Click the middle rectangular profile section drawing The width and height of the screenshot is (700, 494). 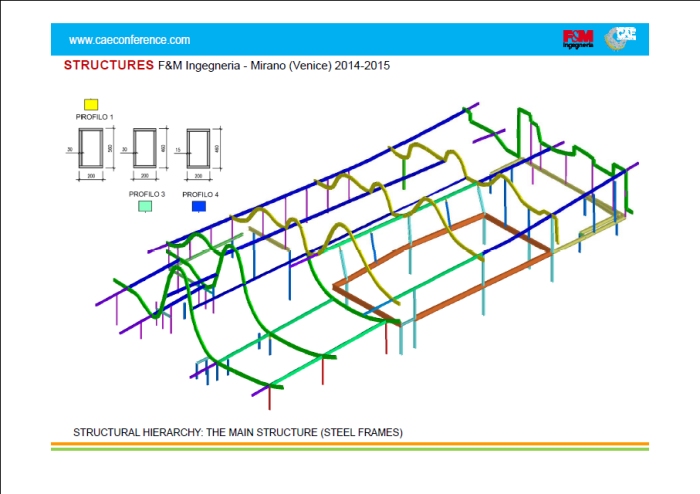click(146, 148)
